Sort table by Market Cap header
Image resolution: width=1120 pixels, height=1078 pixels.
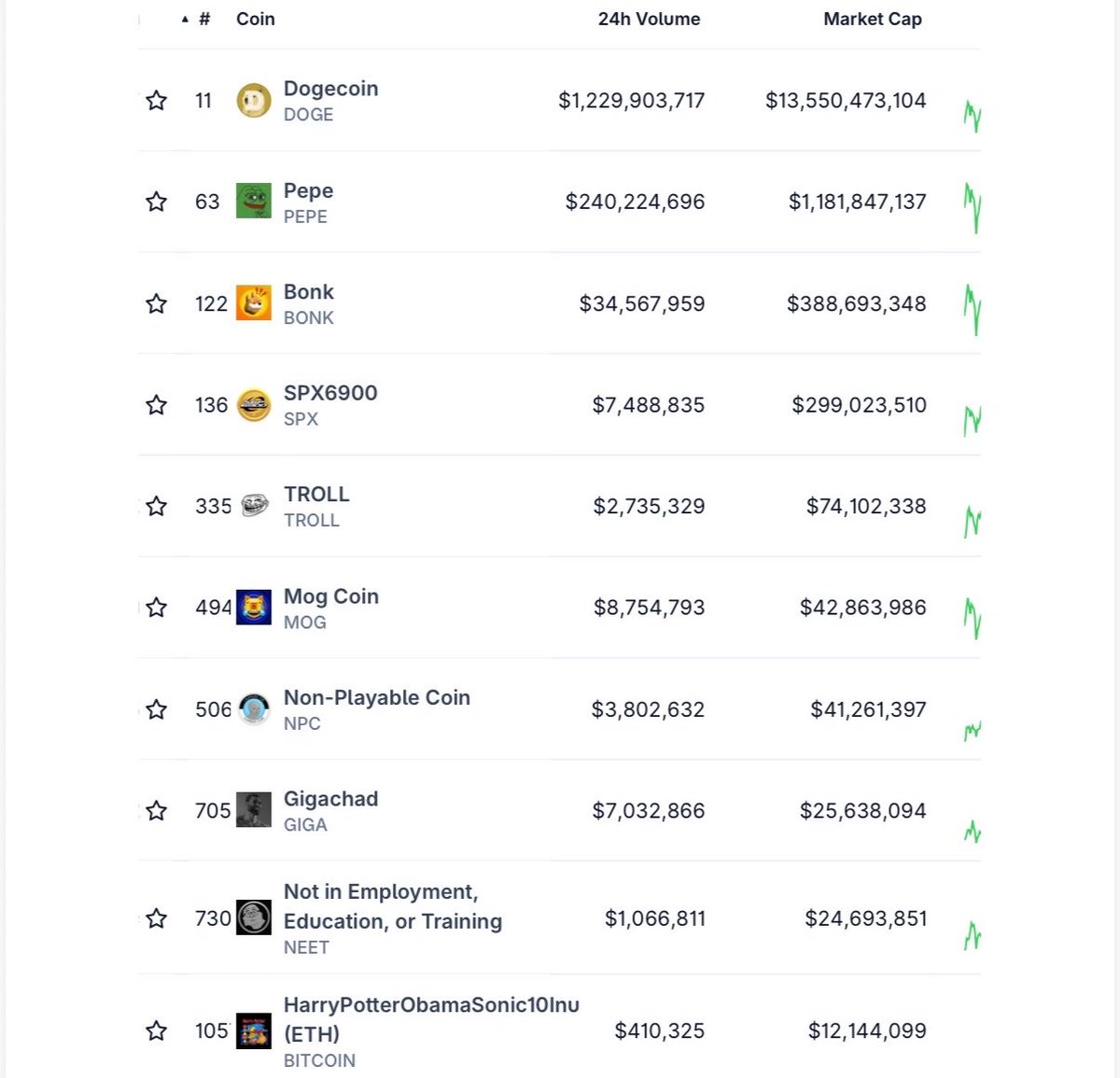click(x=873, y=19)
